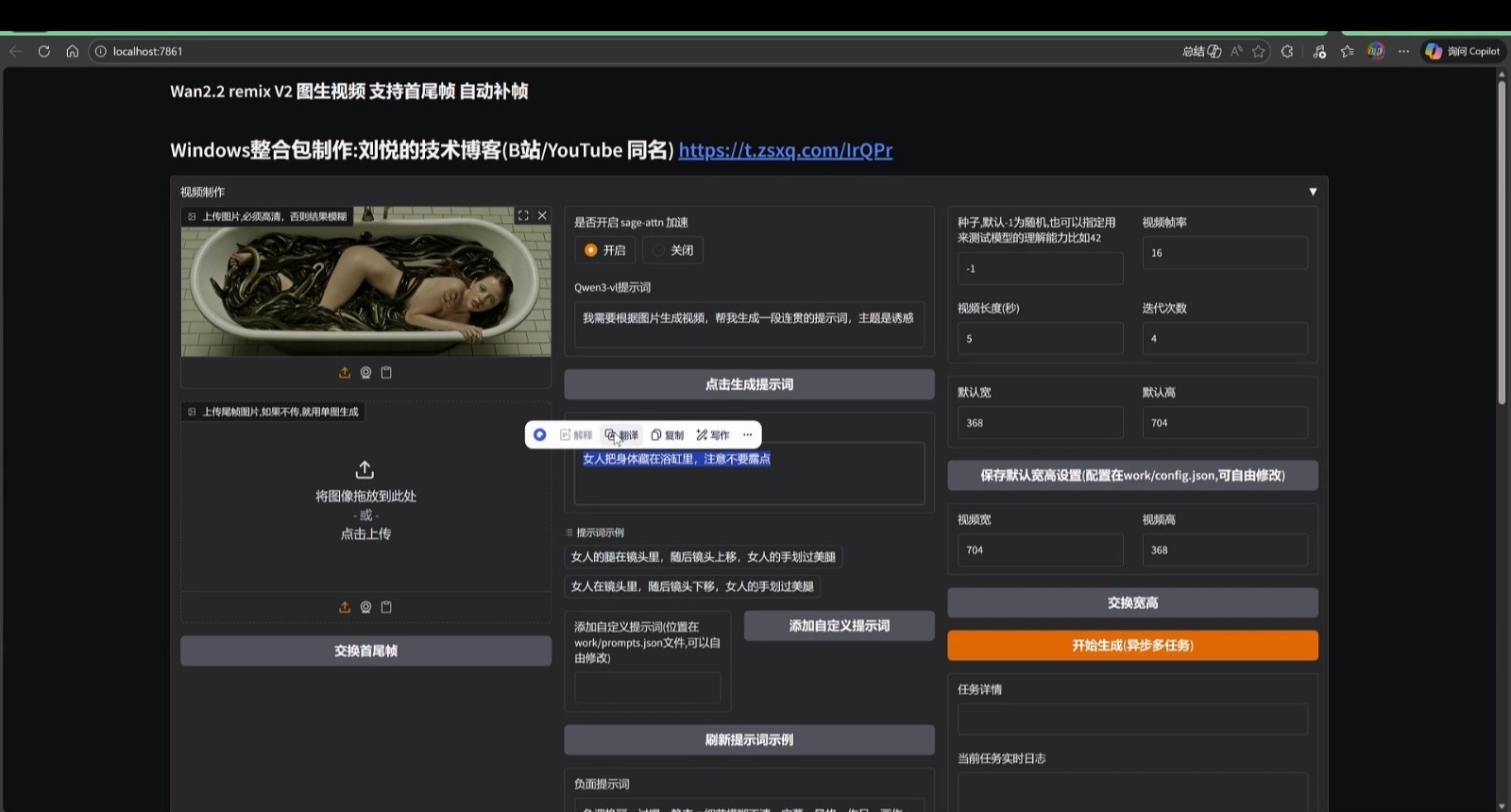Open more options in selection popup

(x=747, y=435)
